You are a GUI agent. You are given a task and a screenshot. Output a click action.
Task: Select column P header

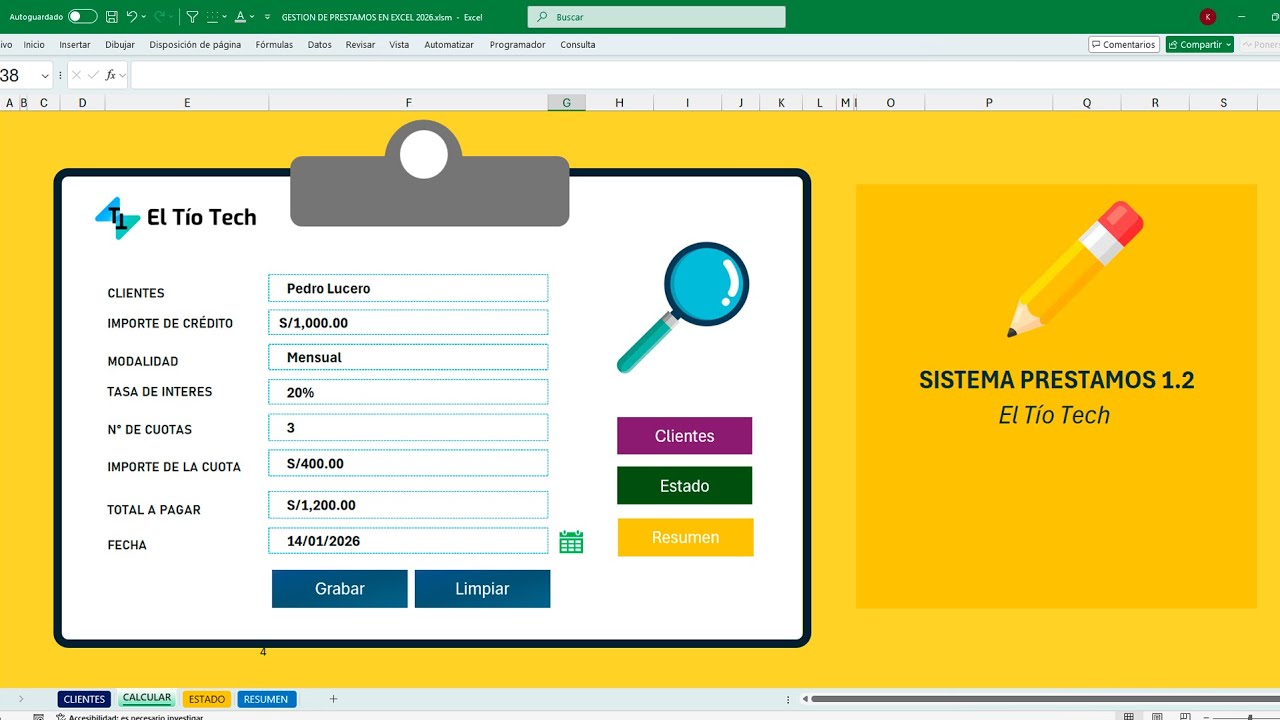pos(989,103)
